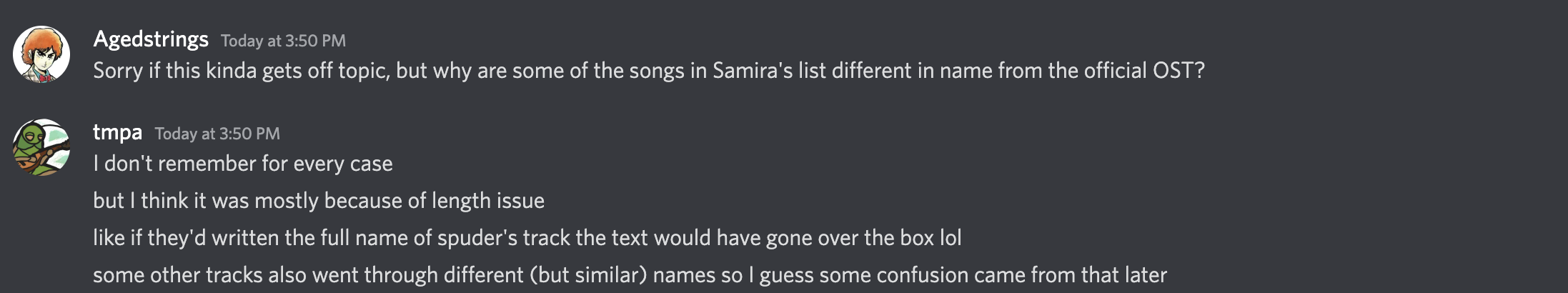Click the message starting "some other tracks"

click(x=629, y=275)
